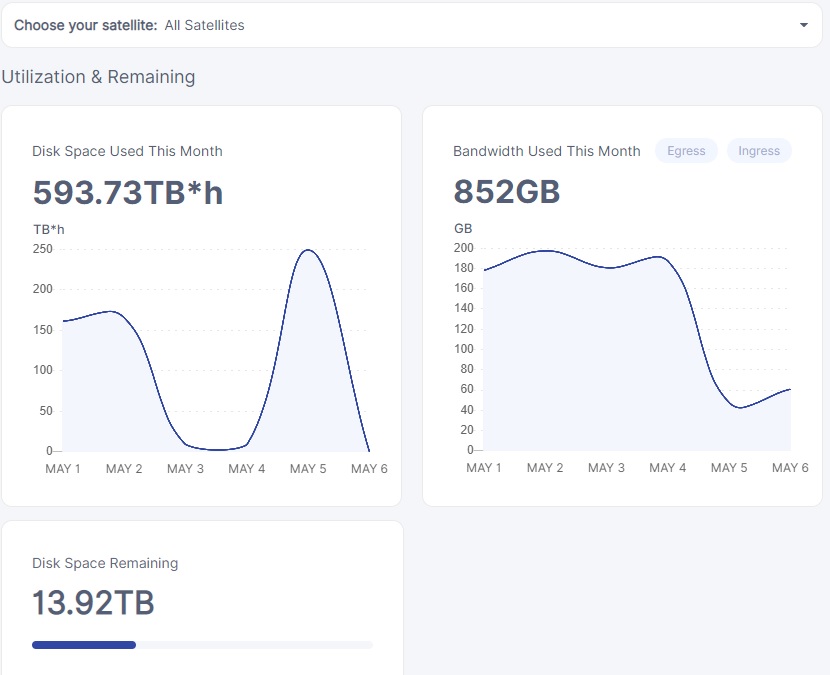Viewport: 830px width, 675px height.
Task: Select 'Disk Space Used This Month' title
Action: pos(127,151)
